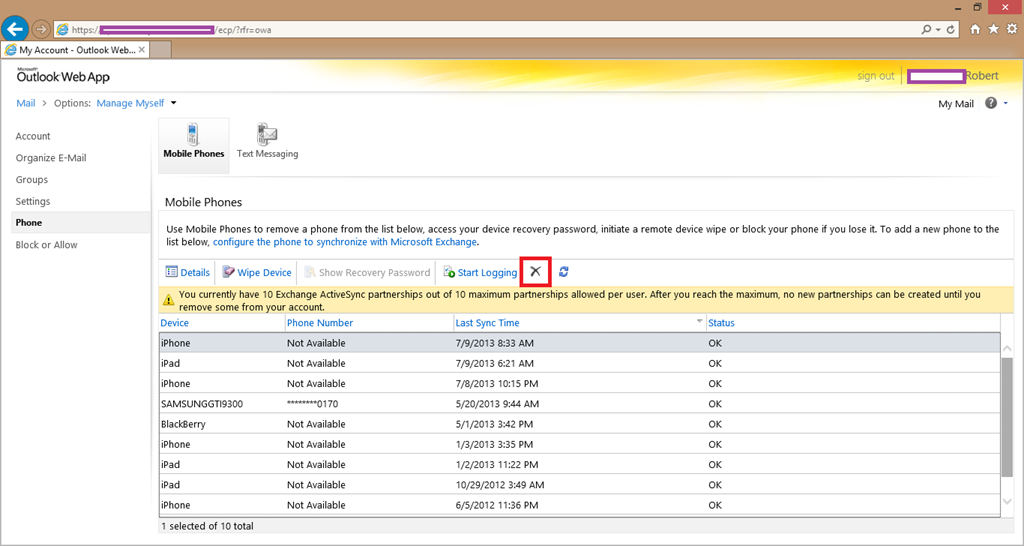Click Wipe Device button
The height and width of the screenshot is (546, 1024).
coord(257,272)
